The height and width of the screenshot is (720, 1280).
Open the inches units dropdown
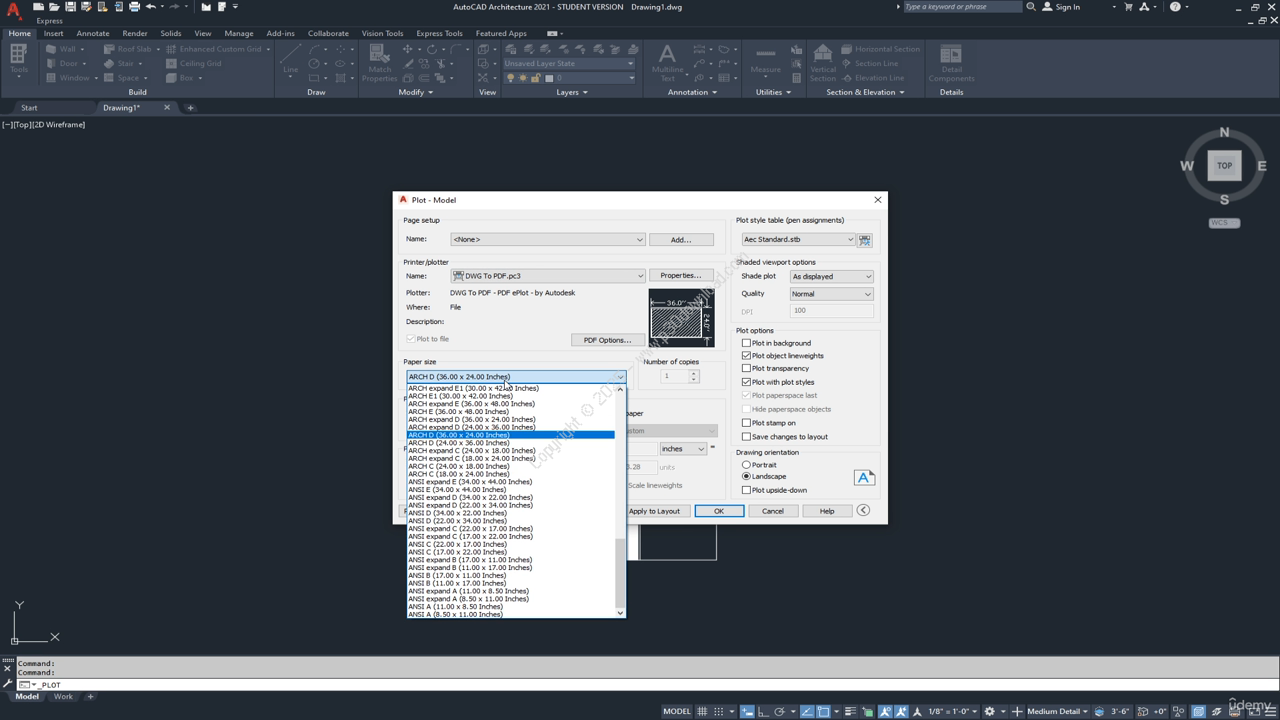[683, 449]
